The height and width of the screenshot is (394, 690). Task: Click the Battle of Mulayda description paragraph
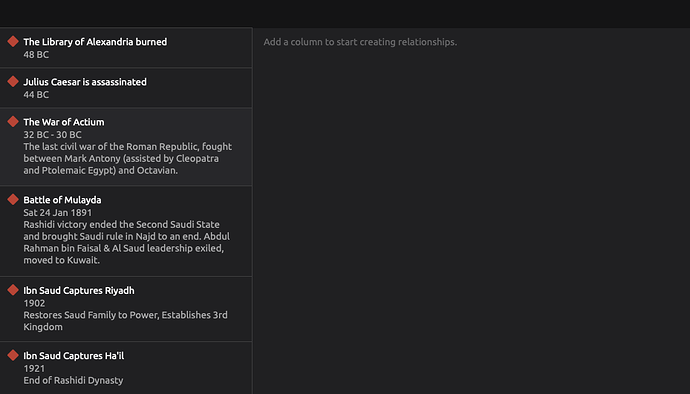point(127,243)
